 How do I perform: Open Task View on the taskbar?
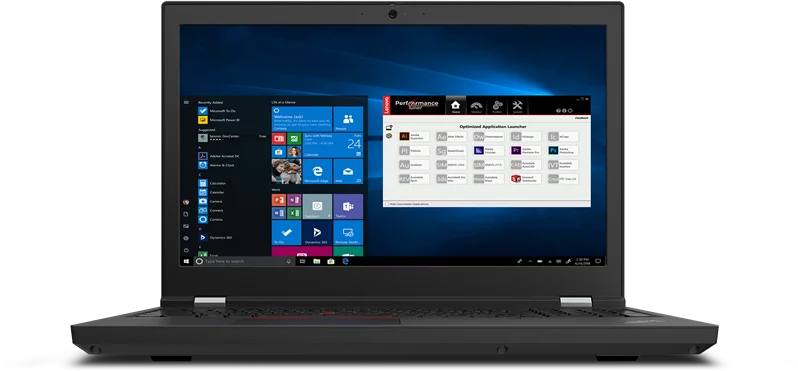(302, 261)
